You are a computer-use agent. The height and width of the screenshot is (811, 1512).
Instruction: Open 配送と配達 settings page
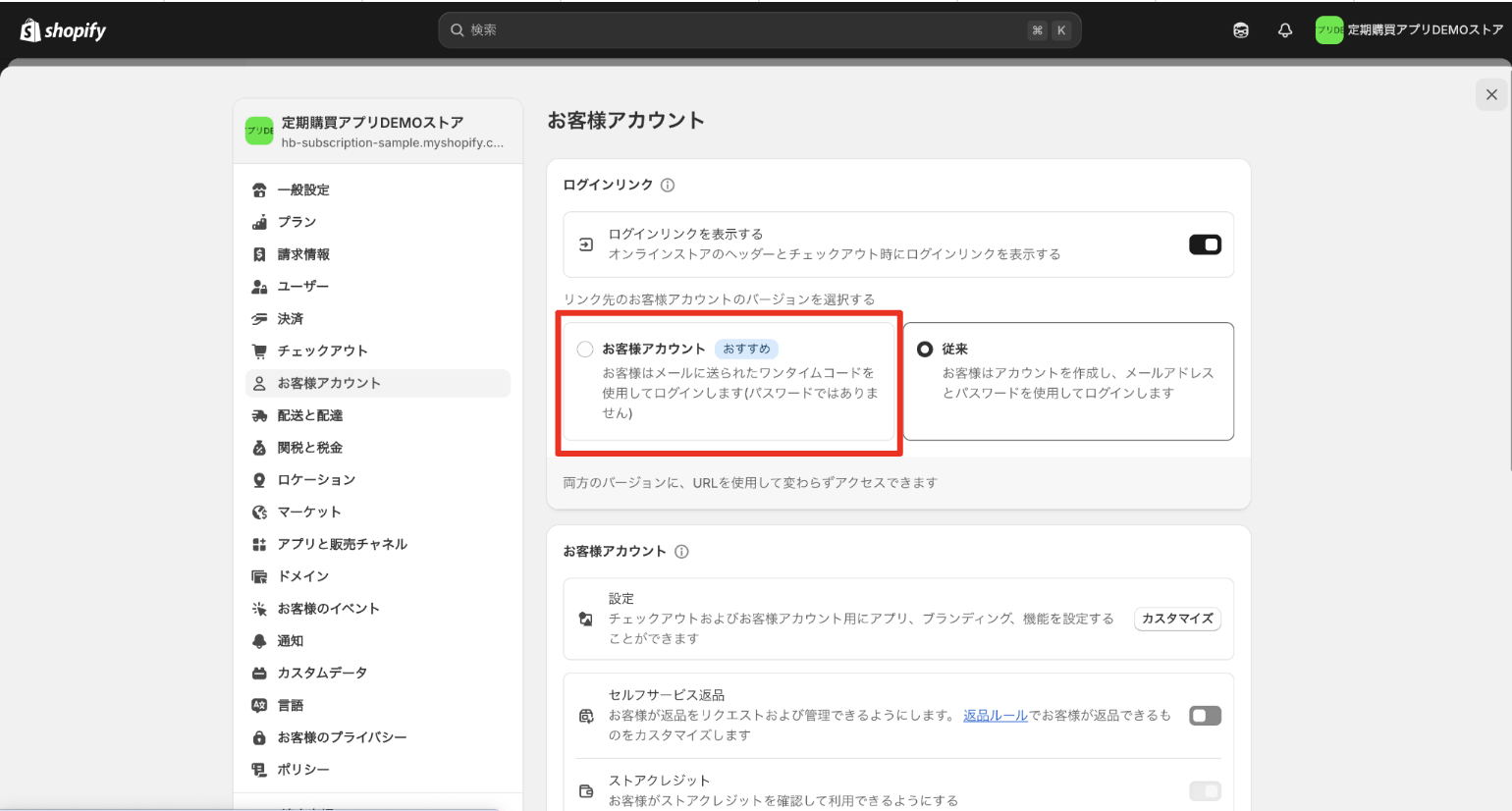[309, 416]
